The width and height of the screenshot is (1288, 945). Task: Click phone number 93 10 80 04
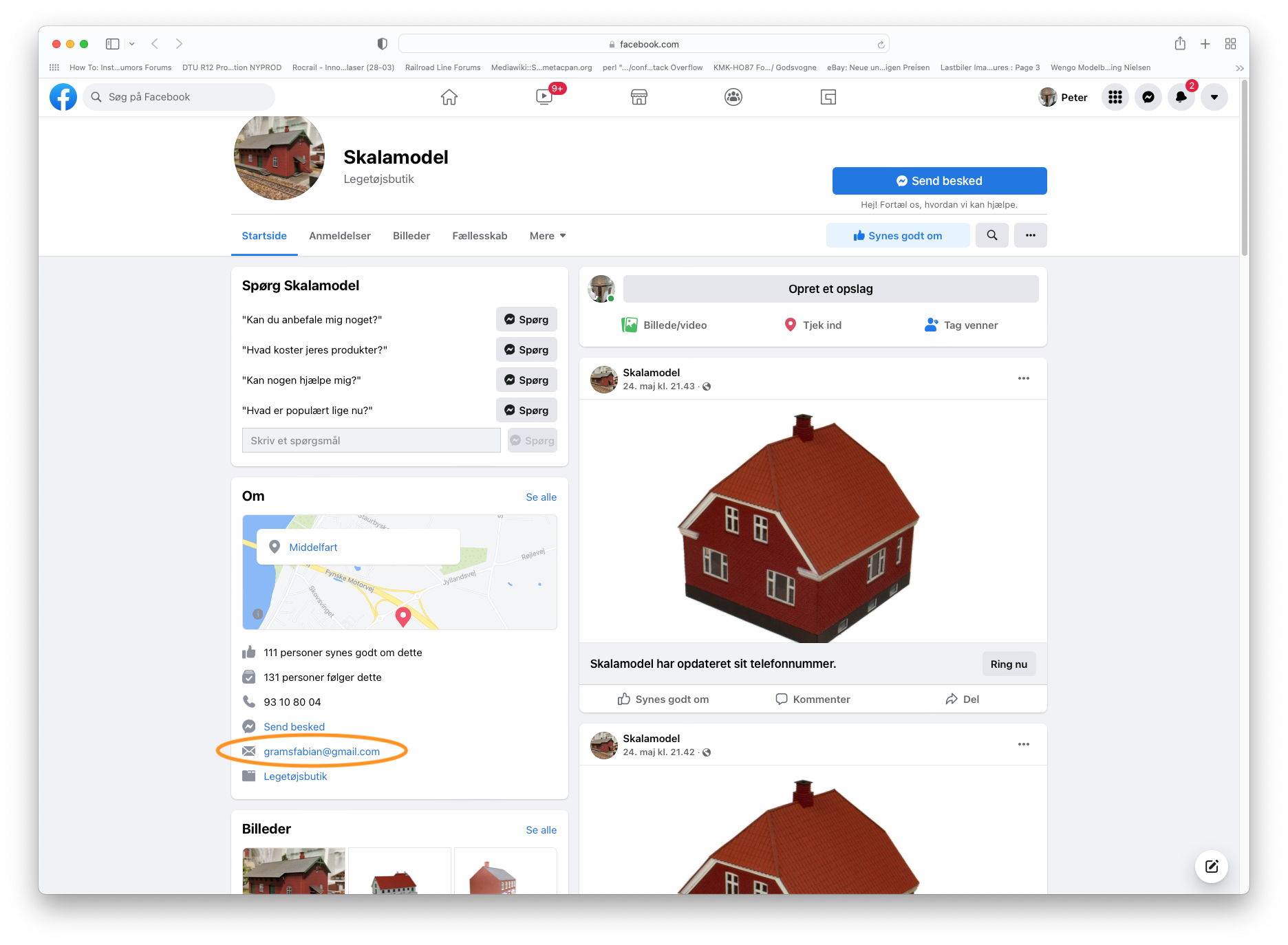tap(292, 702)
